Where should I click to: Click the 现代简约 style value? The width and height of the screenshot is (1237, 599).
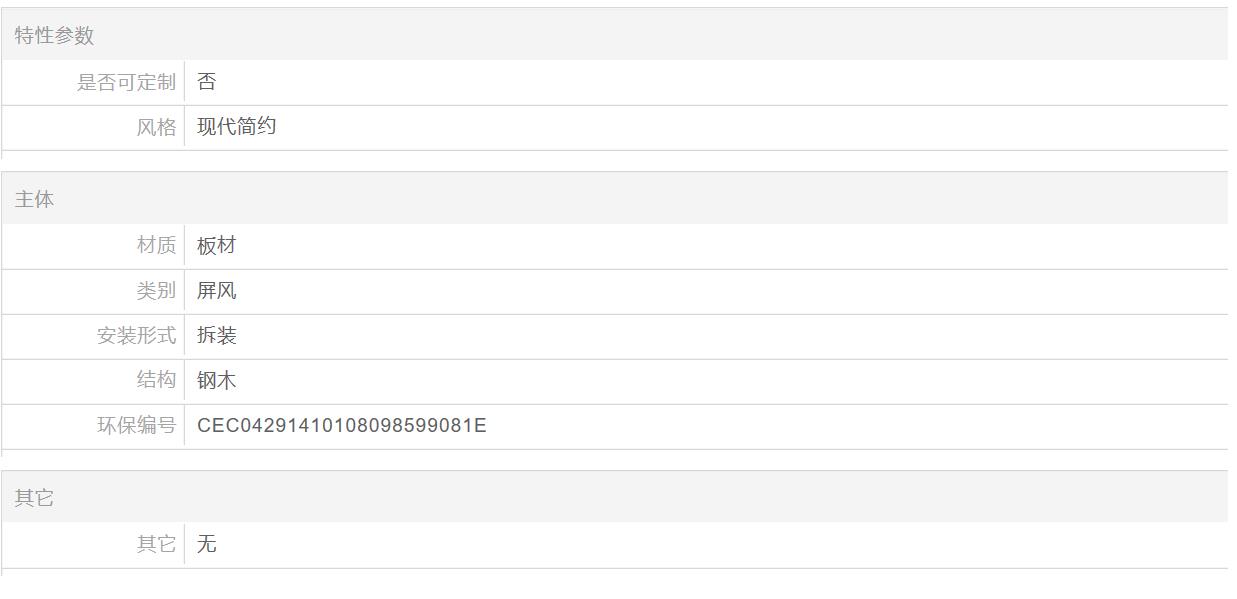(236, 127)
